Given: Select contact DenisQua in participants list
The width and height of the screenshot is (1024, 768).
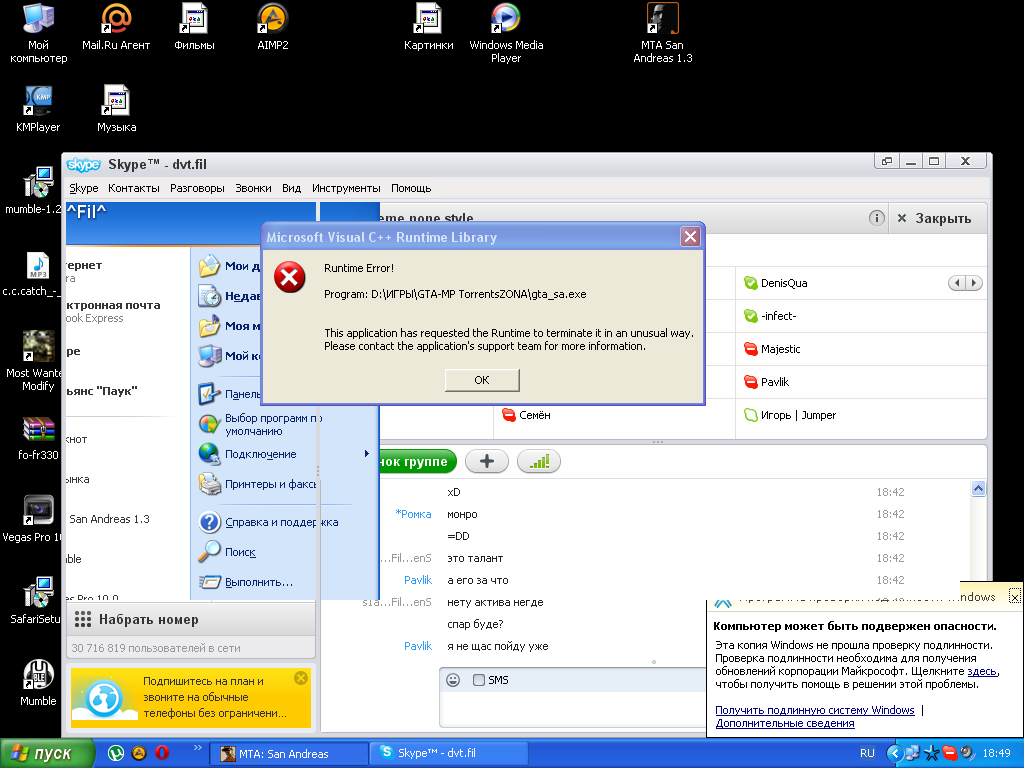Looking at the screenshot, I should [784, 283].
